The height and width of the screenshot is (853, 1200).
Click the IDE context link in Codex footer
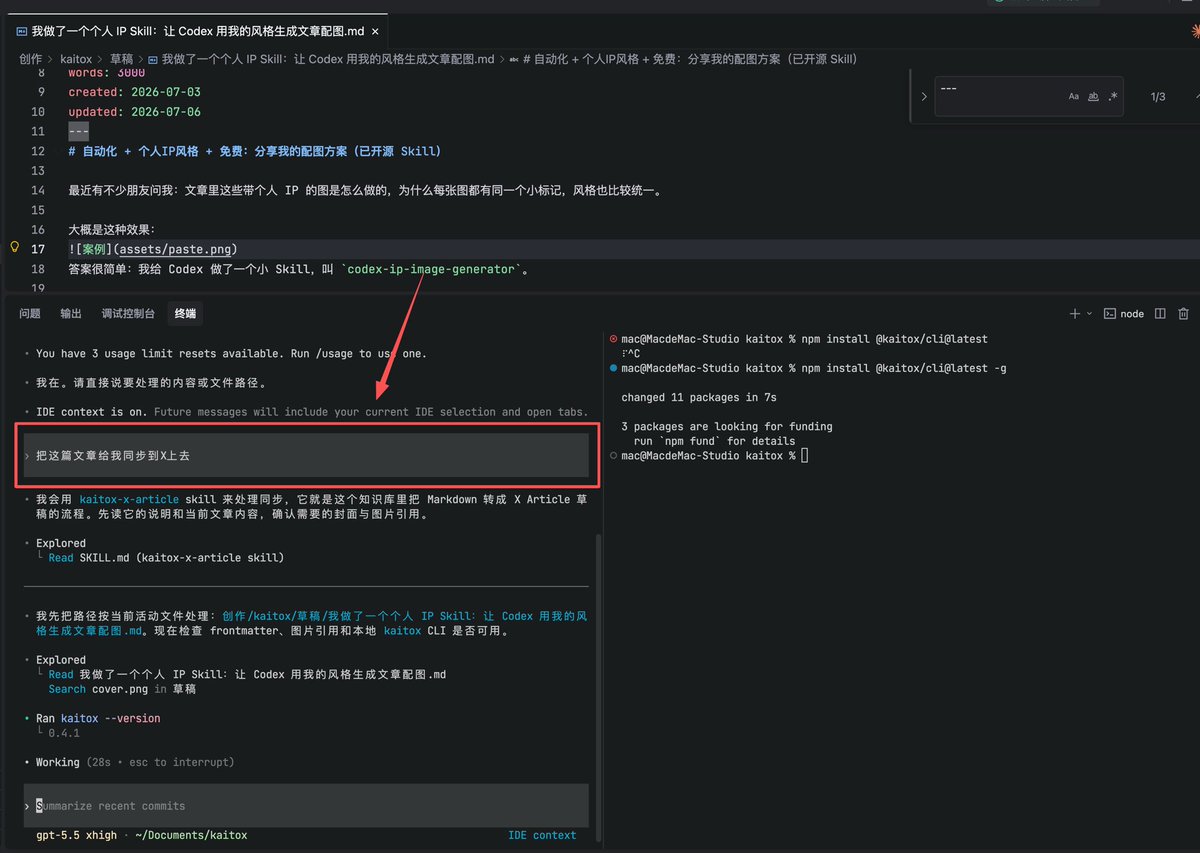pos(542,835)
